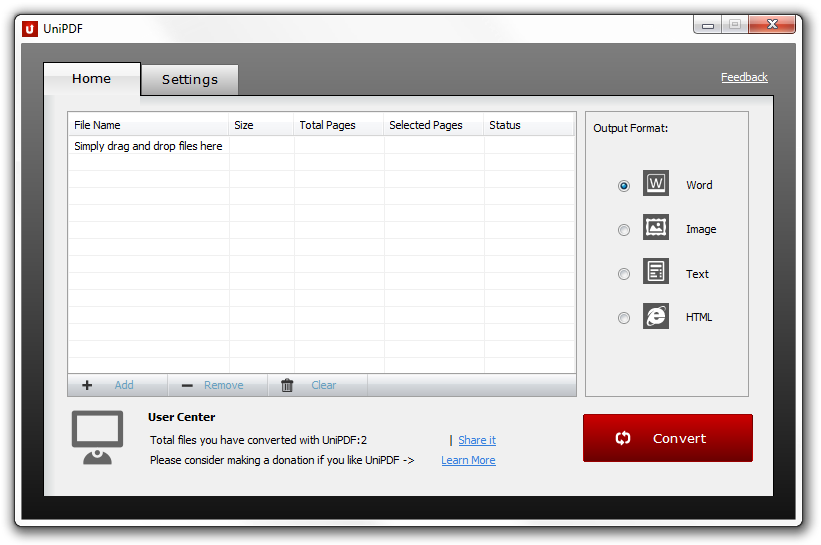The height and width of the screenshot is (545, 821).
Task: Open the Feedback link
Action: pos(744,77)
